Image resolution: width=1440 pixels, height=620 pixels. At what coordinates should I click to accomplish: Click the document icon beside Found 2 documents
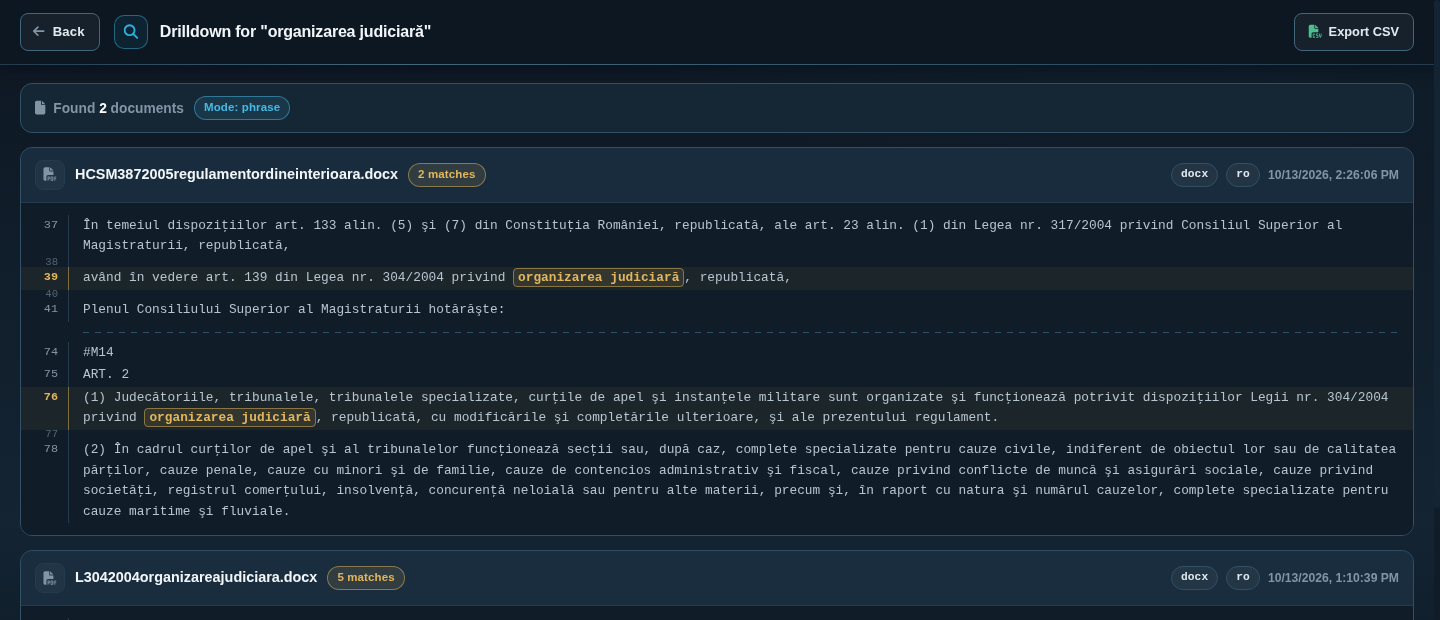coord(40,108)
